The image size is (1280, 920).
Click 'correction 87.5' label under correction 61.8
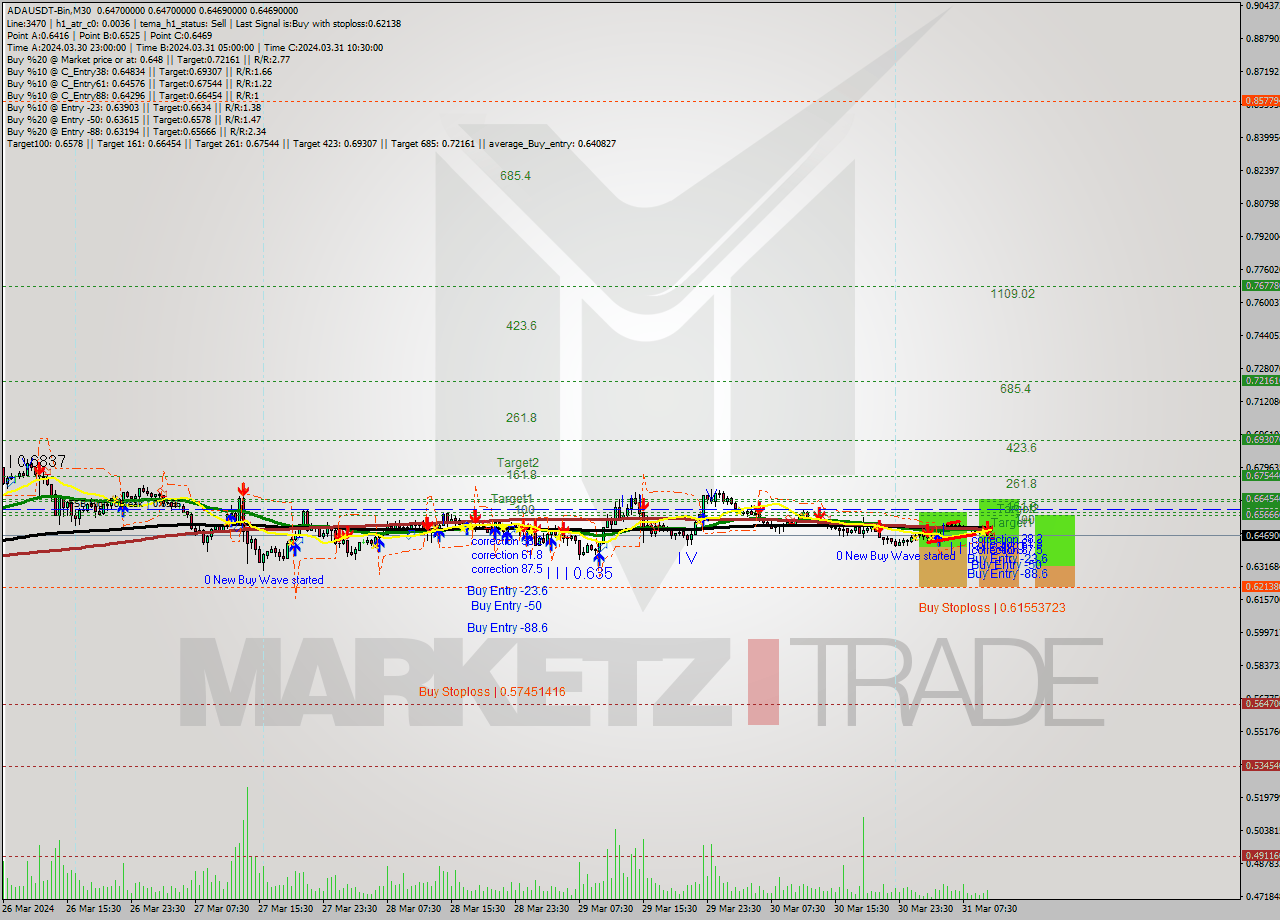[507, 569]
